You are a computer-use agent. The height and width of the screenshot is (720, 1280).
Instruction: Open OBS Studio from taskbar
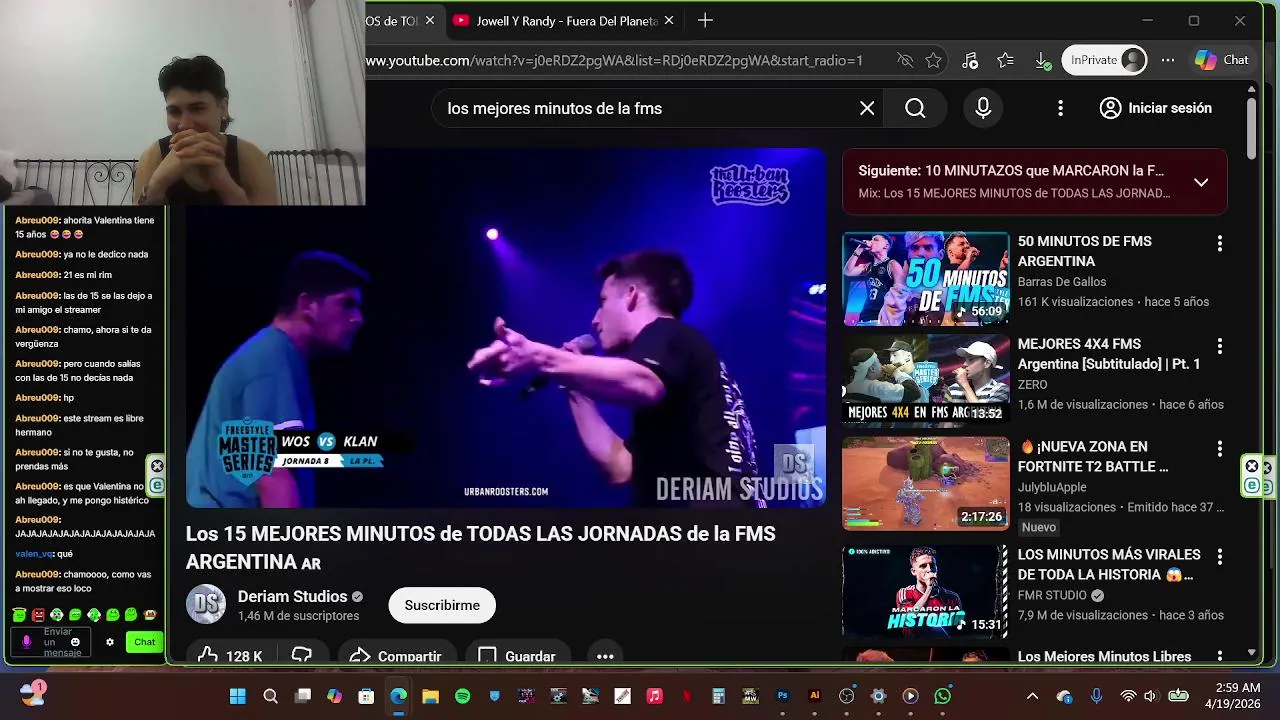(846, 696)
